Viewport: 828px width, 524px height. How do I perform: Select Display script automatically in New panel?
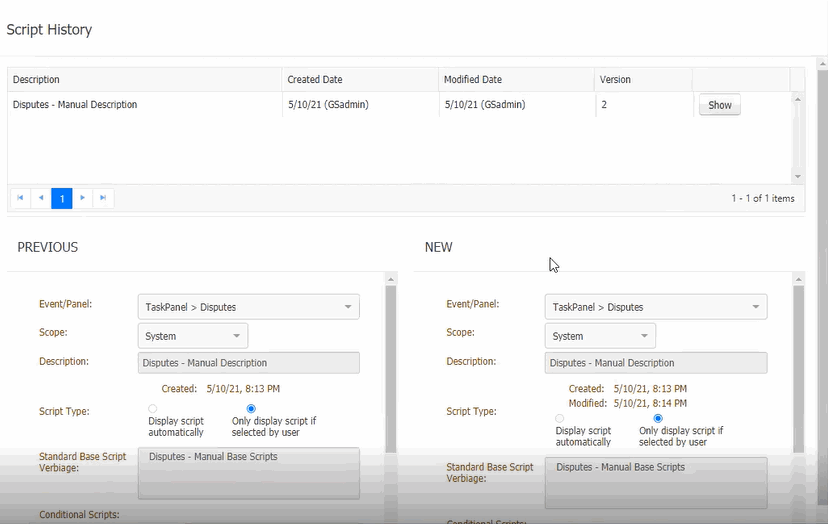(559, 418)
